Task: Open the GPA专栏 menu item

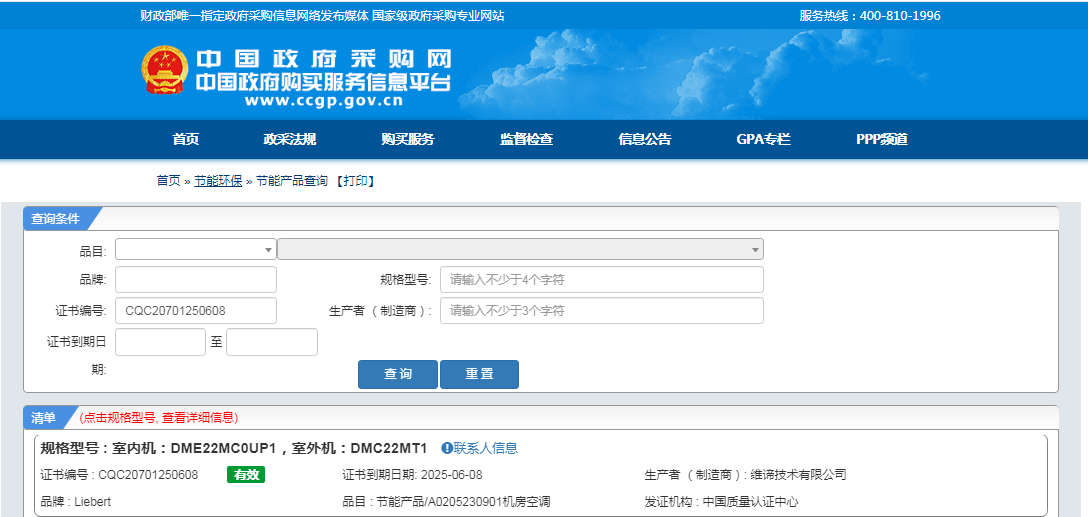Action: coord(763,139)
